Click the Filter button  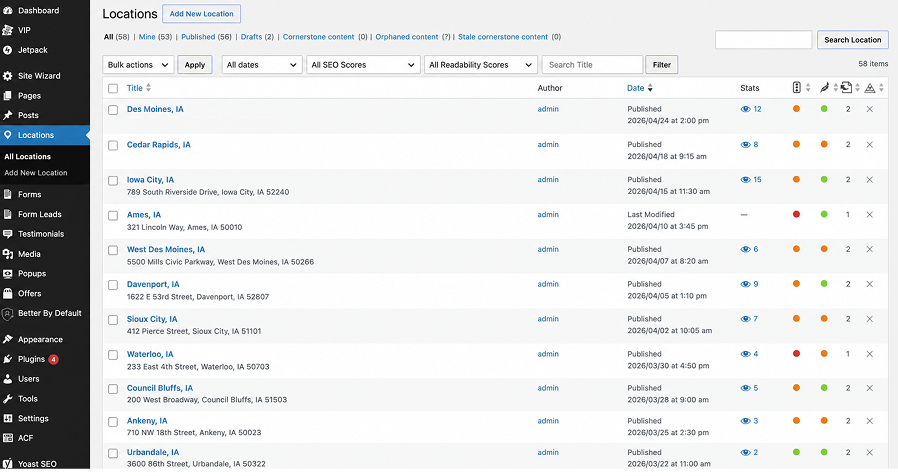[661, 65]
